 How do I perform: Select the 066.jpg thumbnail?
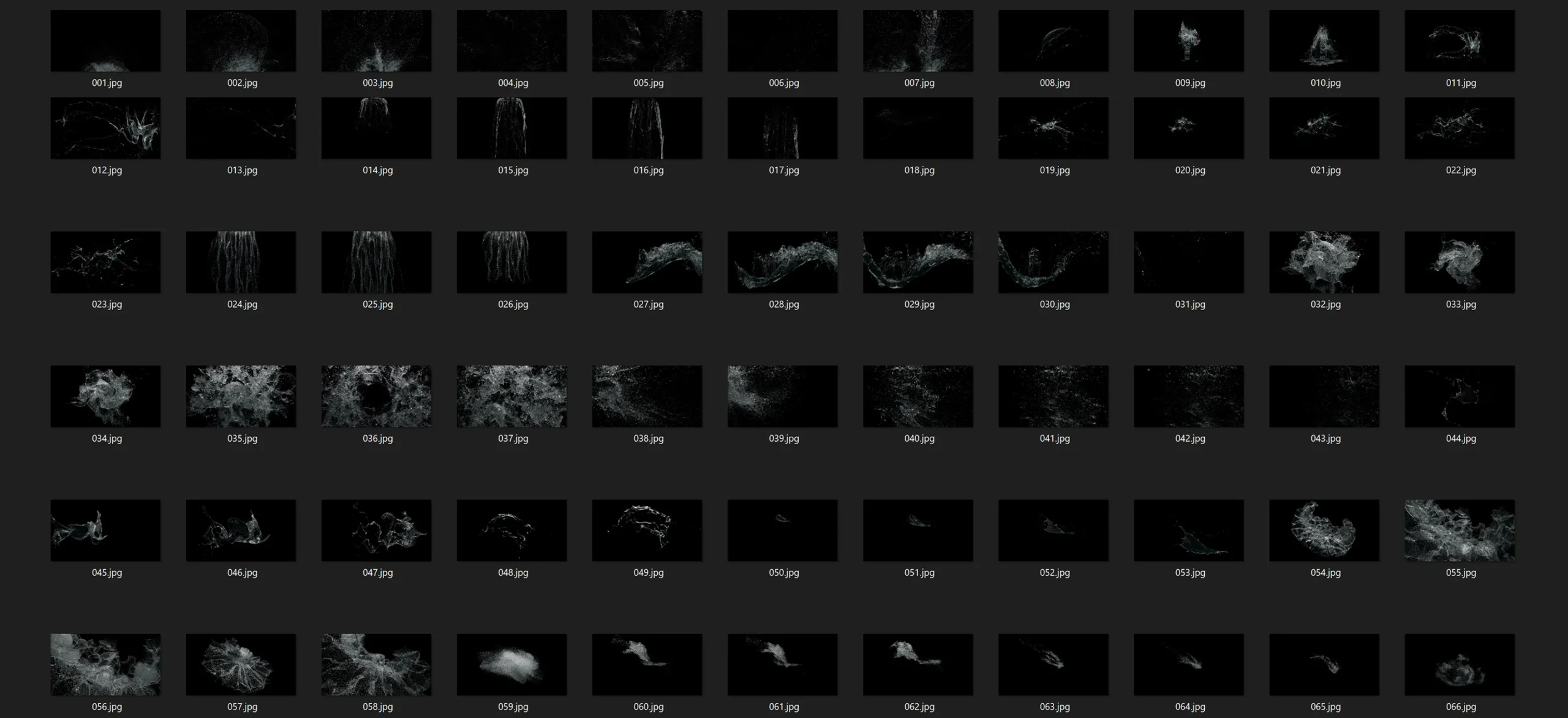point(1460,665)
